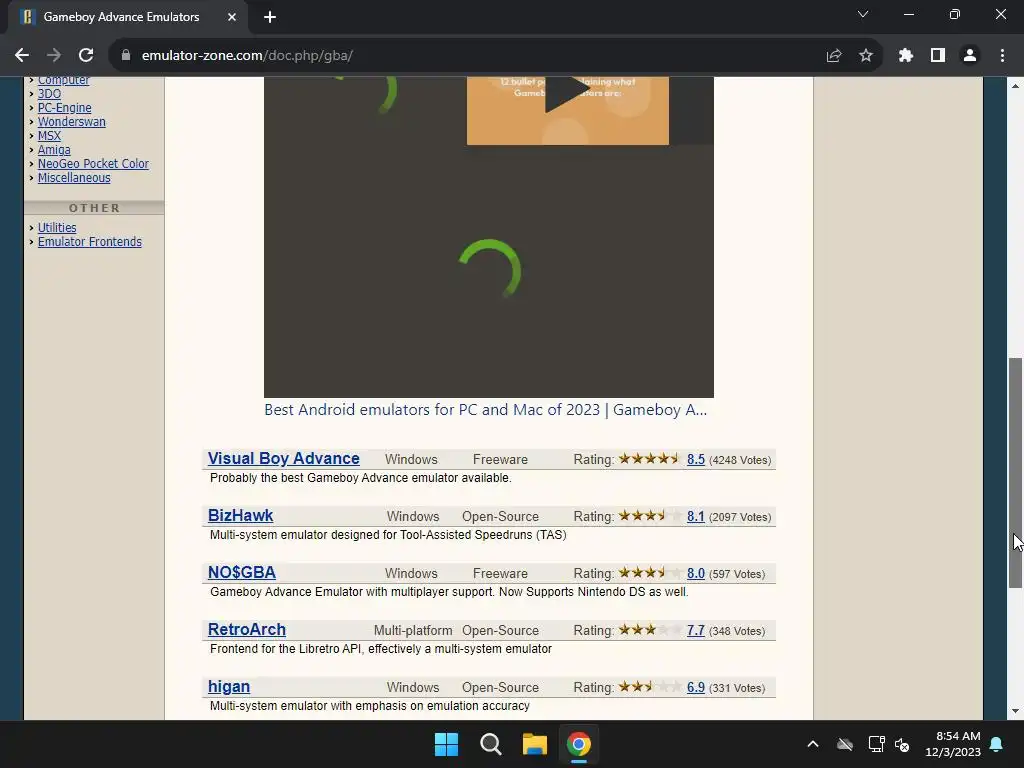Click the 7.7 rating of RetroArch

click(x=696, y=630)
